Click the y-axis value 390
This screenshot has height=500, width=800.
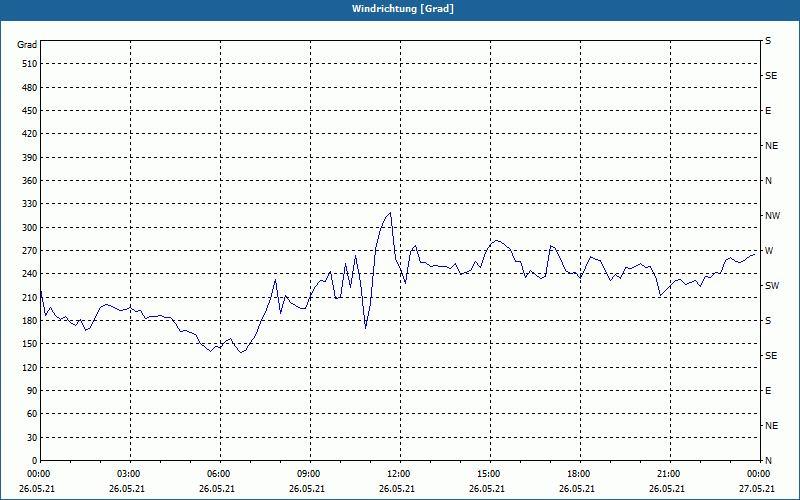tap(29, 158)
